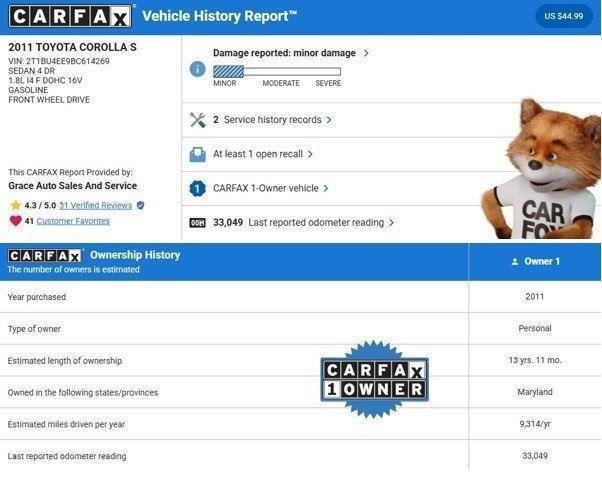Expand the damage reported chevron arrow
The width and height of the screenshot is (602, 489).
366,53
